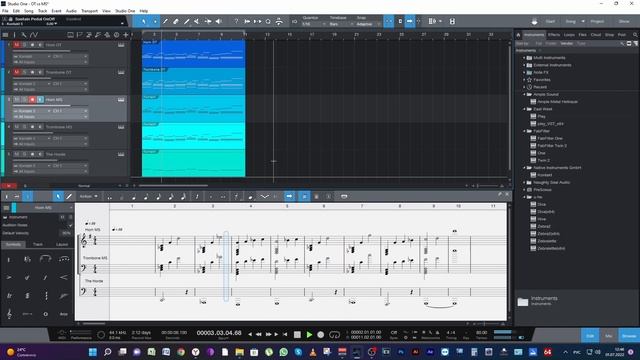Collapse the FabFilter folder
This screenshot has height=360, width=640.
click(x=524, y=131)
